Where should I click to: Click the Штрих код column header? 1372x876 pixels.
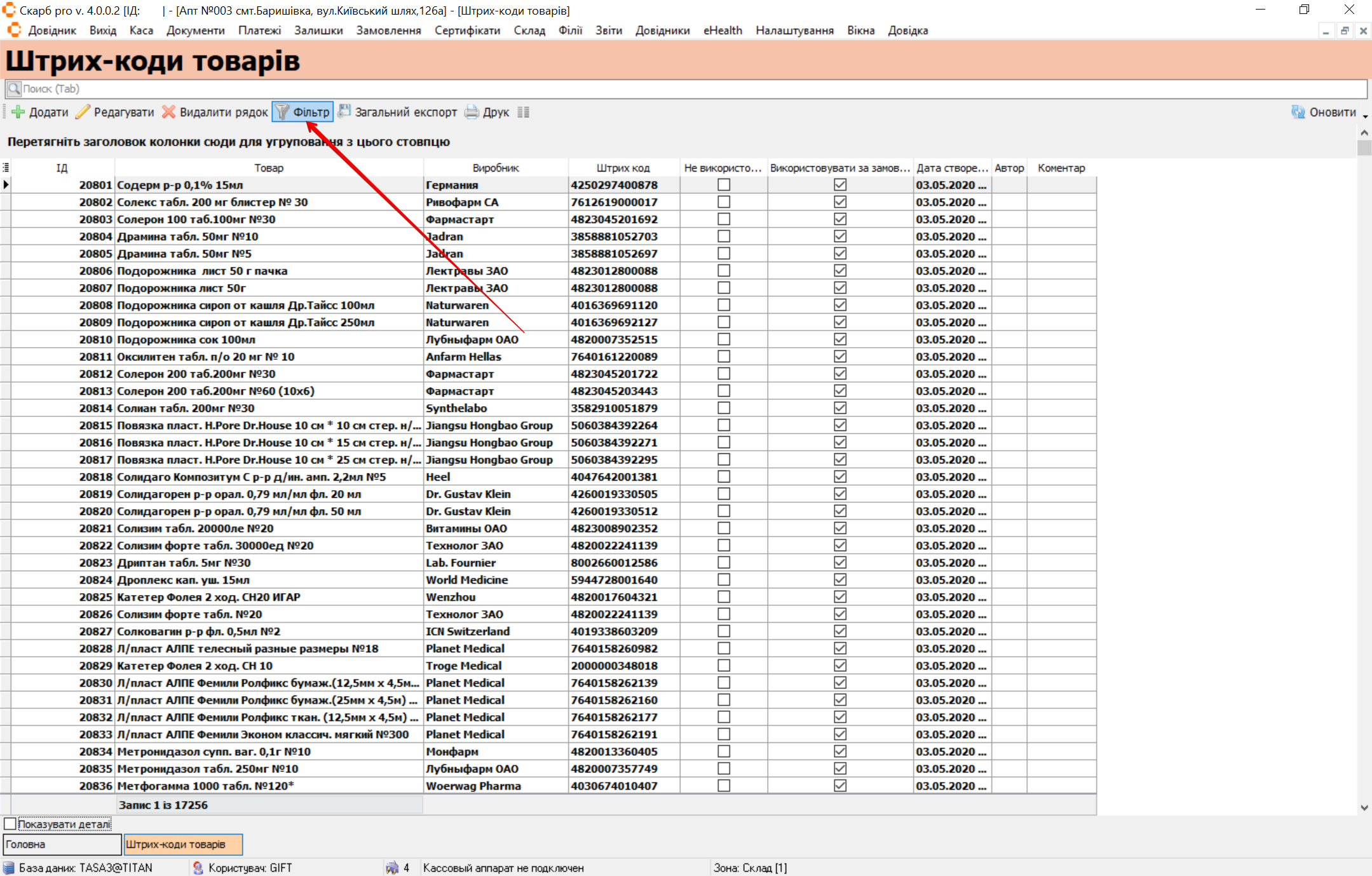623,168
